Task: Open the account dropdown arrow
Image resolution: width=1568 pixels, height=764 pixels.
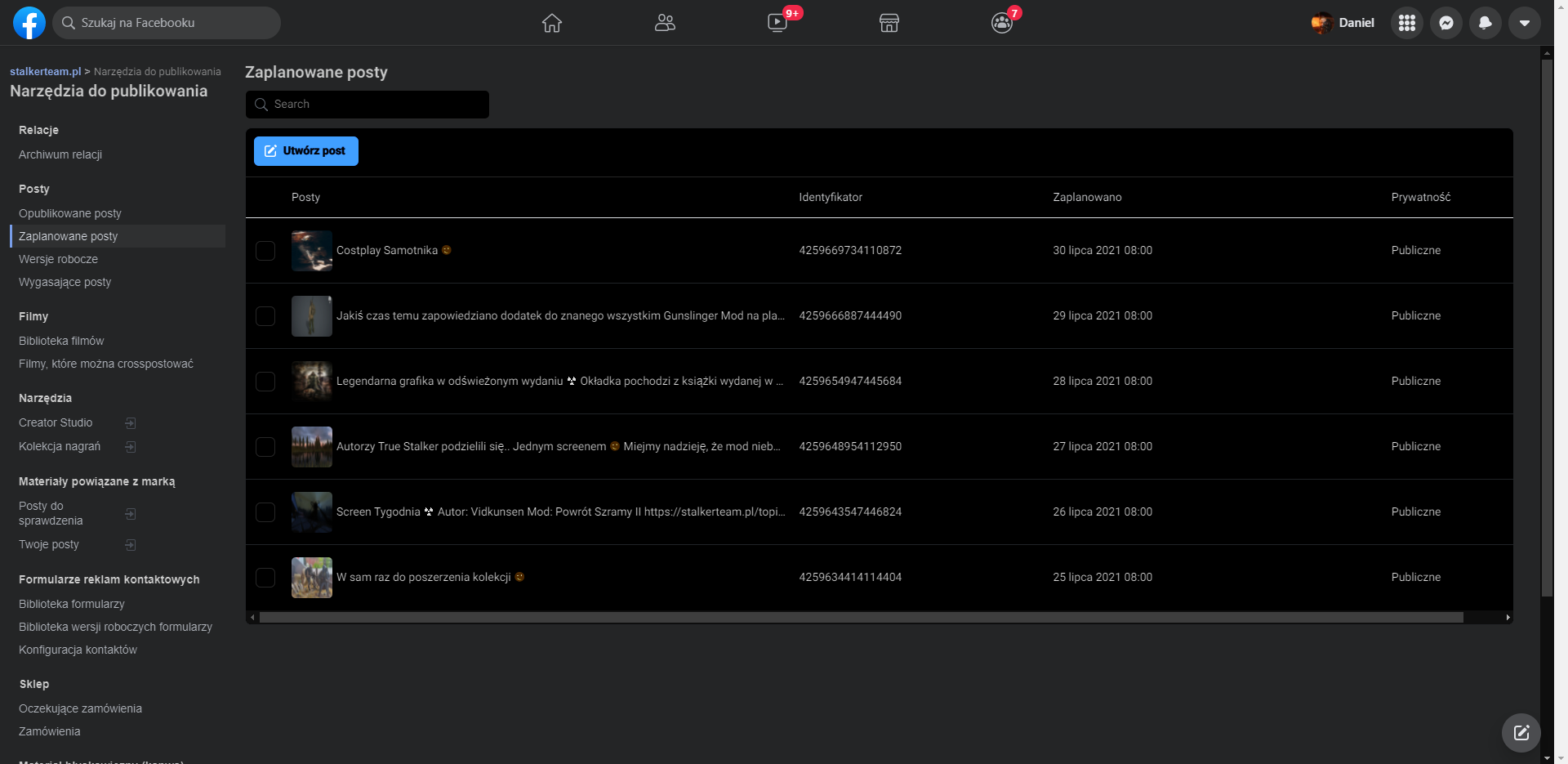Action: click(x=1525, y=23)
